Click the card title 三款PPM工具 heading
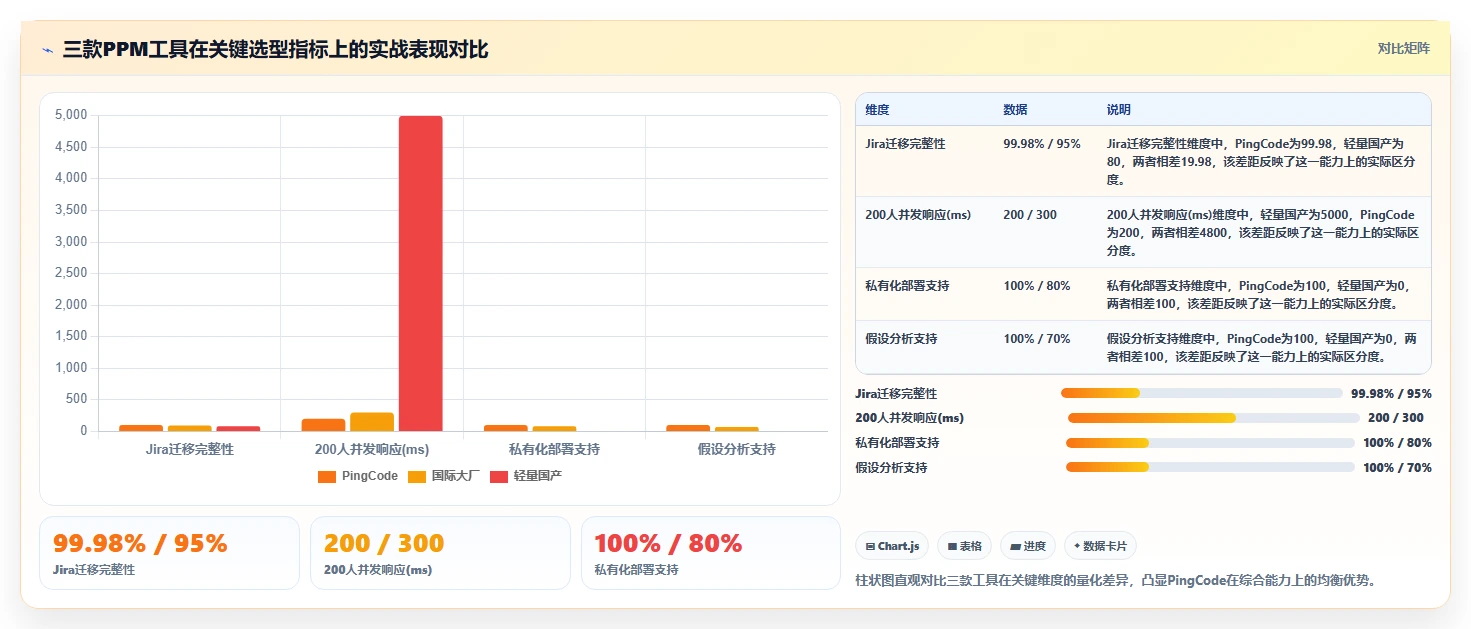The image size is (1471, 629). tap(275, 50)
